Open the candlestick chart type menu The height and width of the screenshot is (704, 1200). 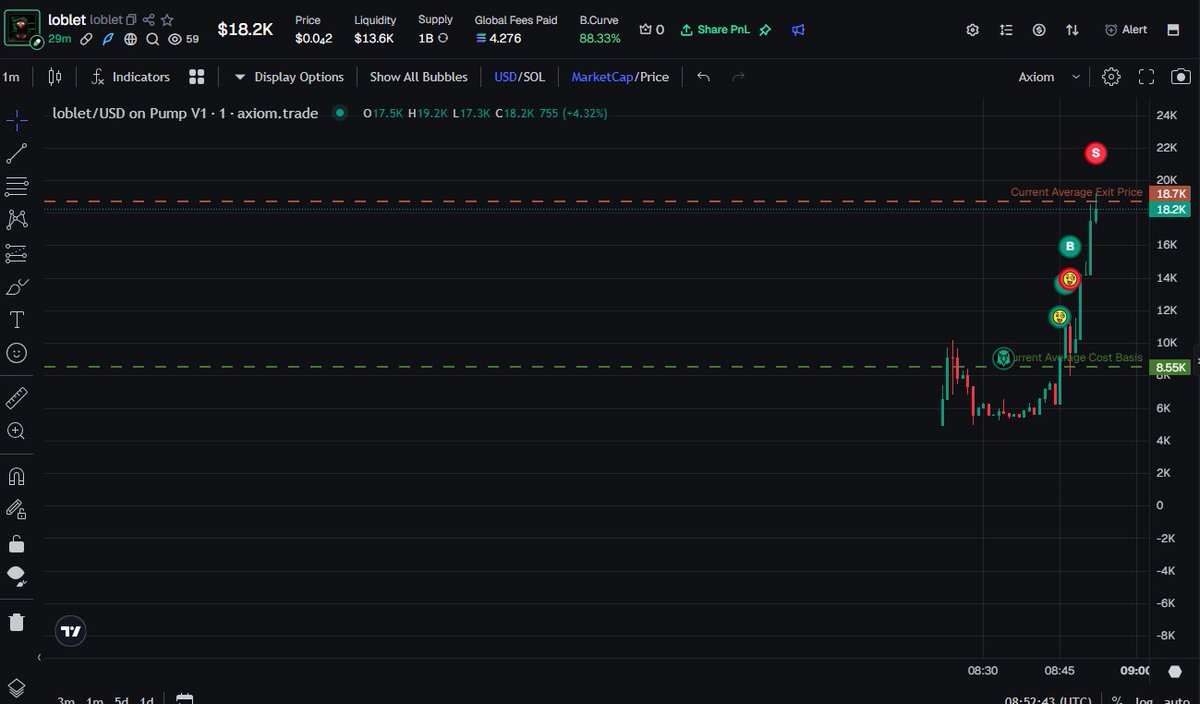point(54,77)
